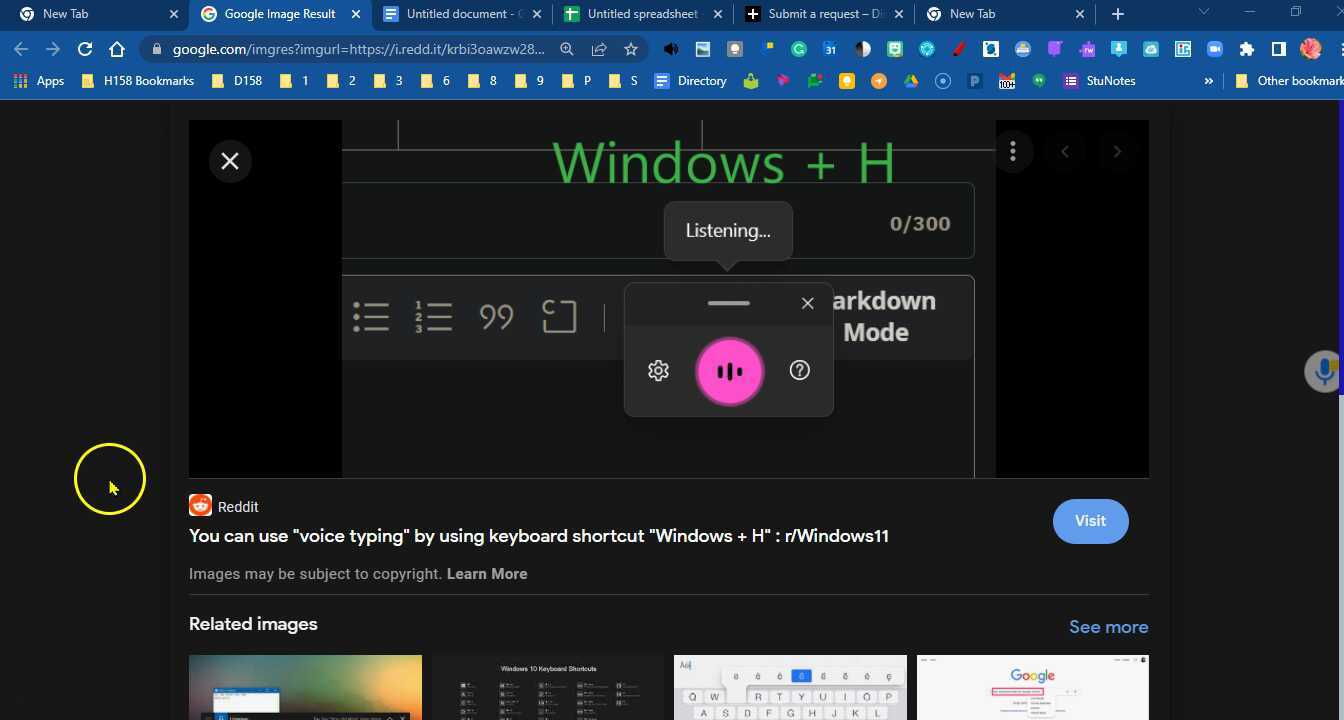Click the Visit button

tap(1090, 521)
